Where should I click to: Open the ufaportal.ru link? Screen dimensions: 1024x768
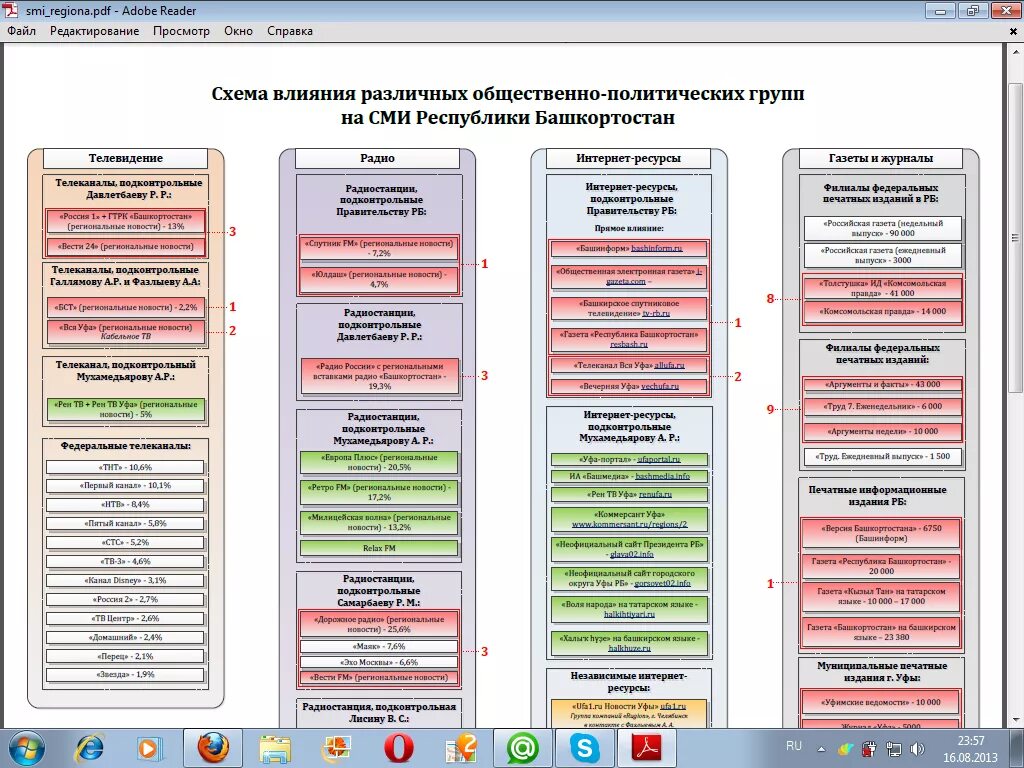[658, 459]
